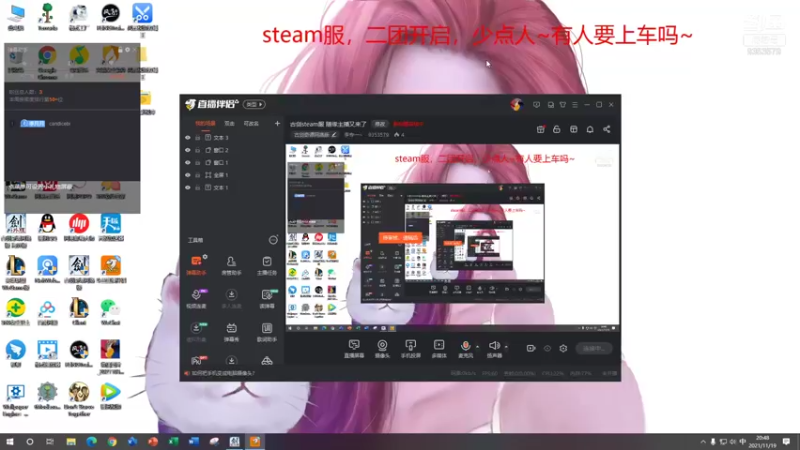This screenshot has width=800, height=450.
Task: Lock the 窗口 1 source layer
Action: click(x=198, y=163)
